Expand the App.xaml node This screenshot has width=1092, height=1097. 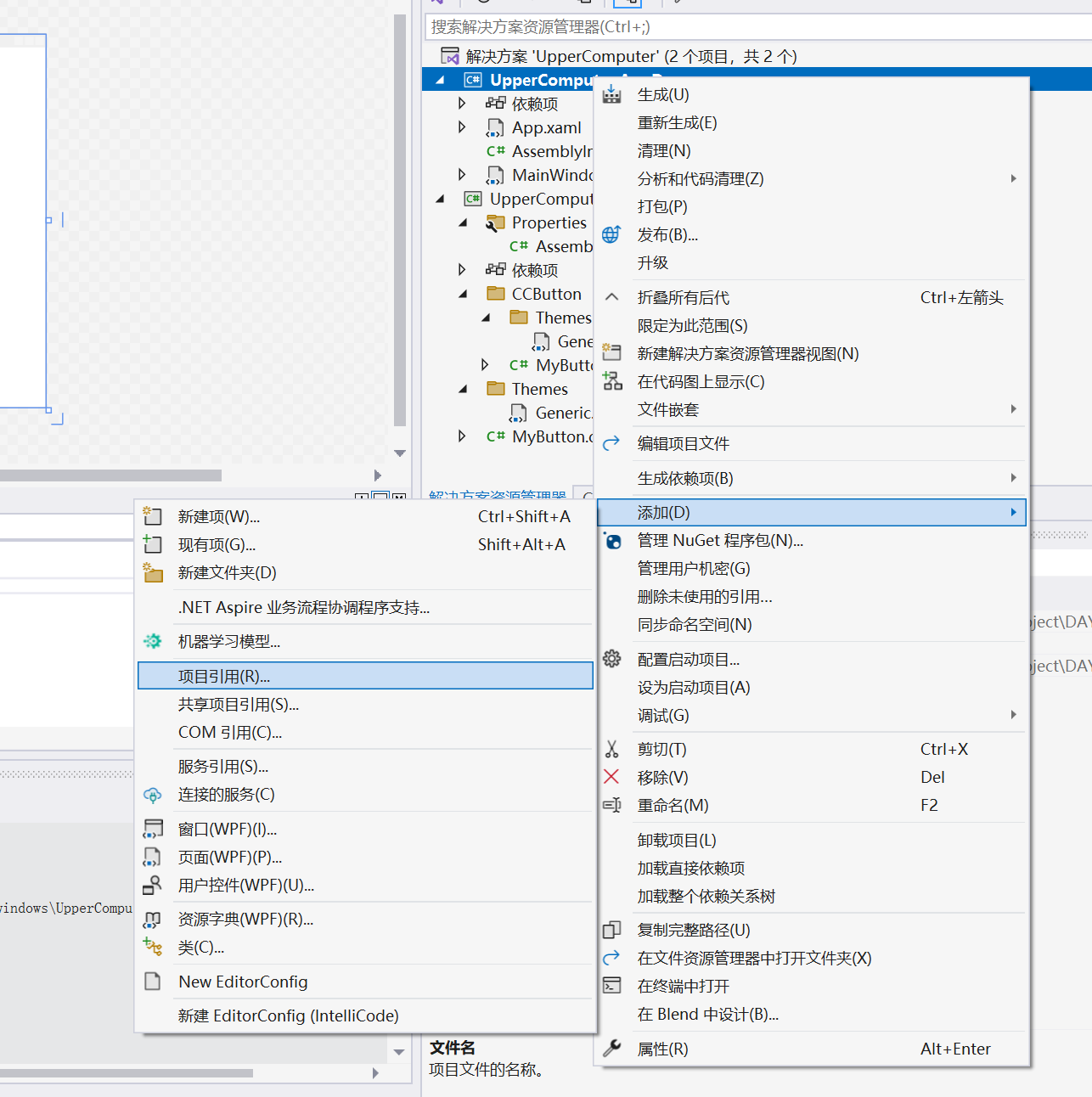coord(462,127)
